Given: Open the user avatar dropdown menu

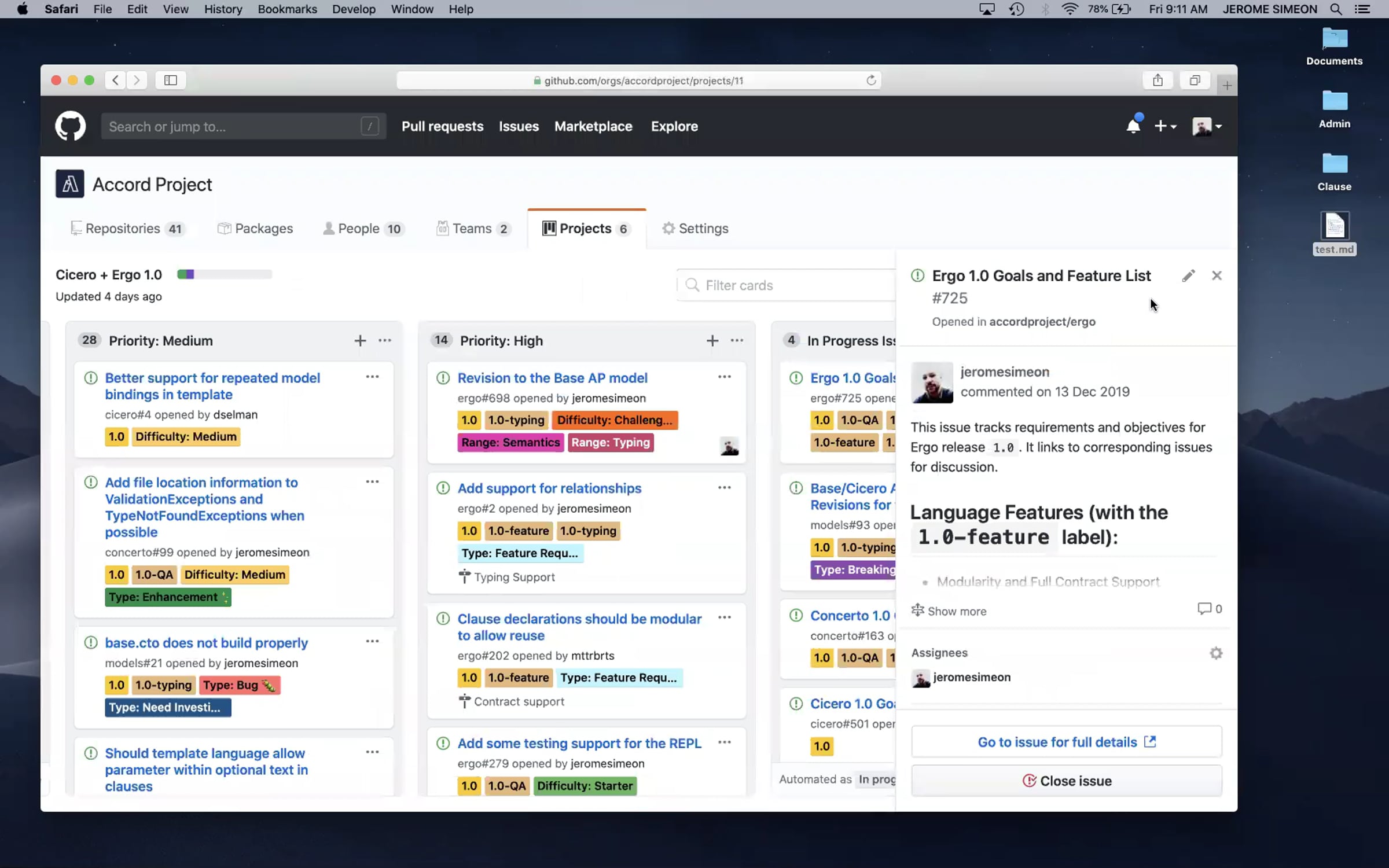Looking at the screenshot, I should (1207, 126).
